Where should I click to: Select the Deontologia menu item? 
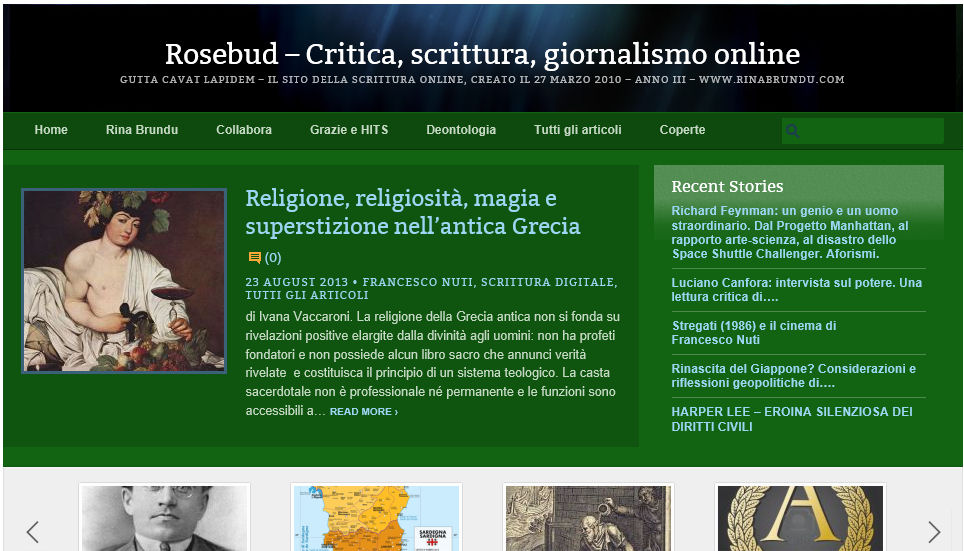(x=461, y=130)
